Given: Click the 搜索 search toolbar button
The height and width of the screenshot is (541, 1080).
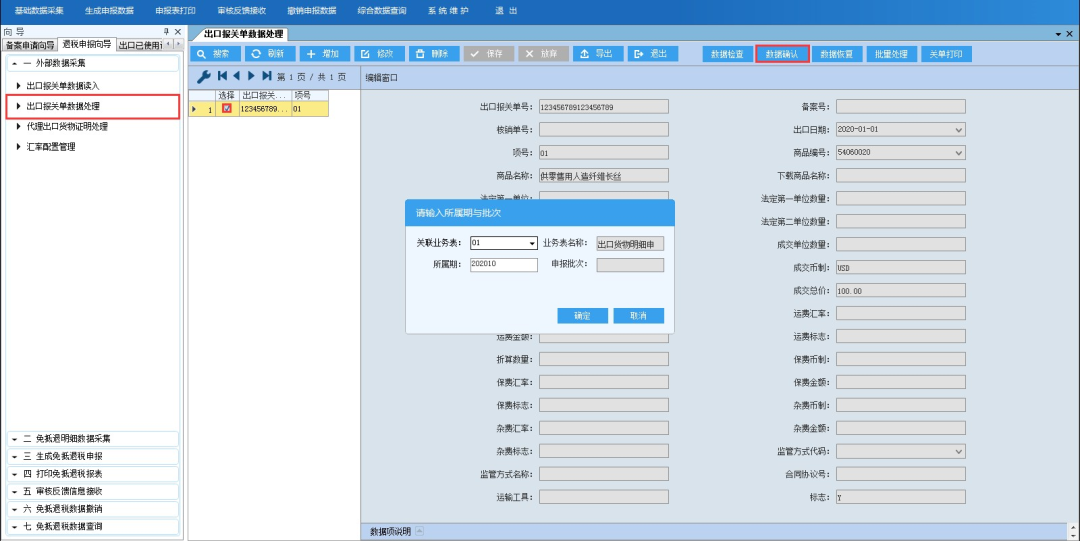Looking at the screenshot, I should coord(216,54).
